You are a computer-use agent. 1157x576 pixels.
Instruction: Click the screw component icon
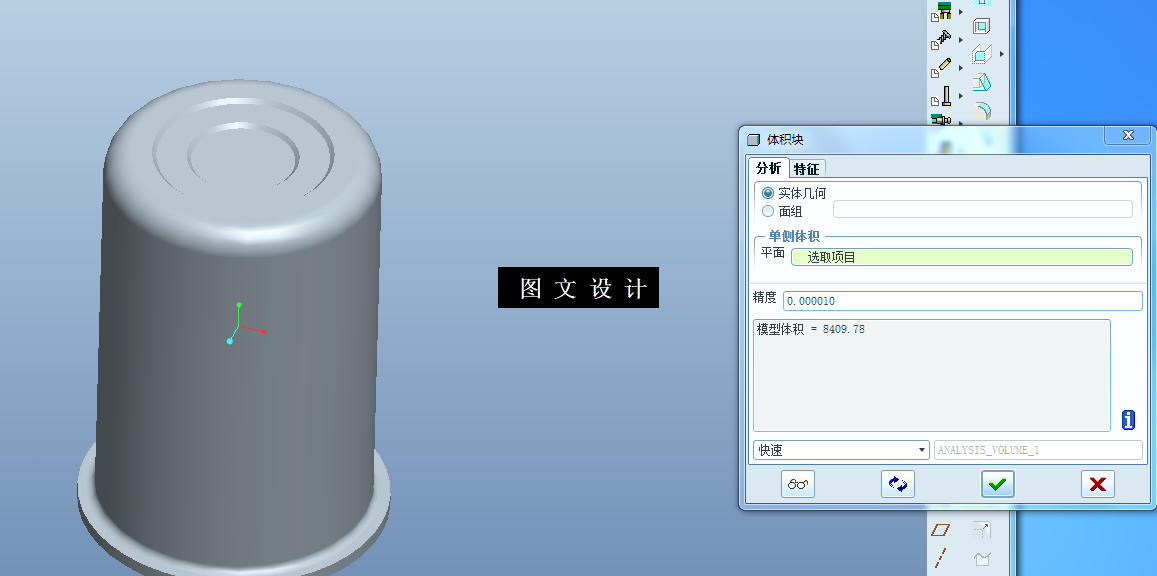[x=942, y=39]
